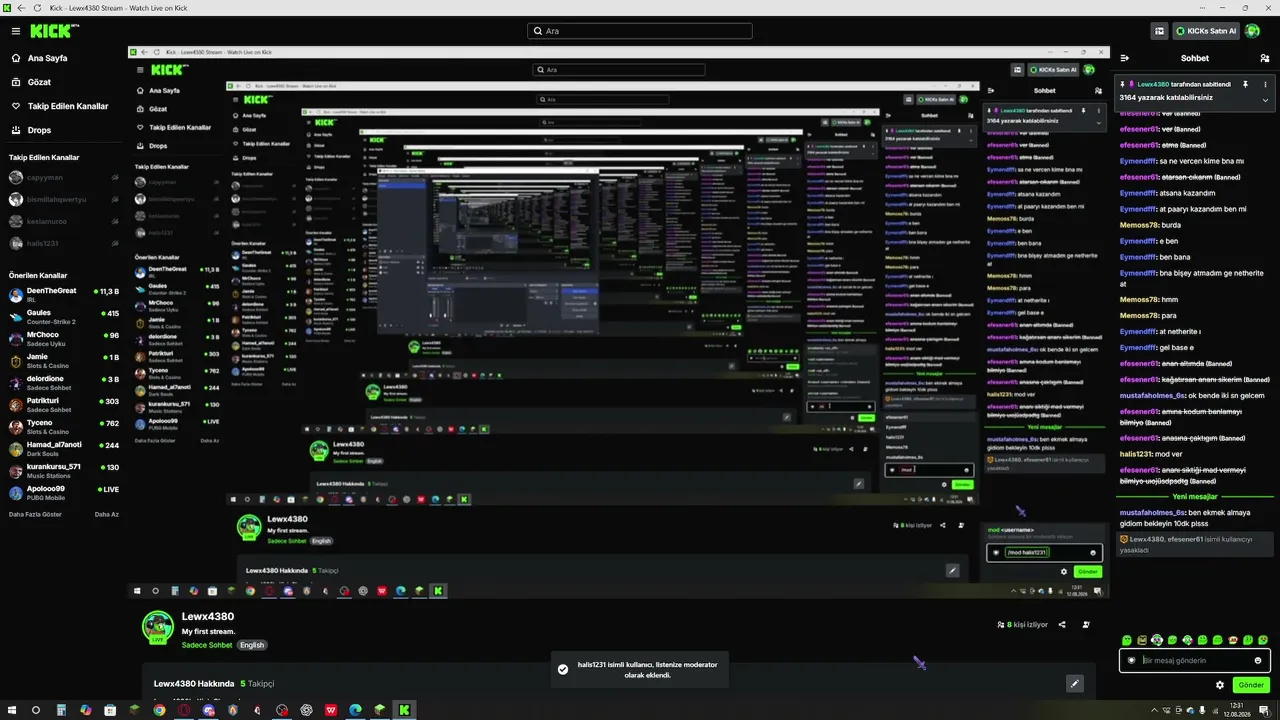
Task: Click Apoloo99 channel name
Action: (46, 489)
